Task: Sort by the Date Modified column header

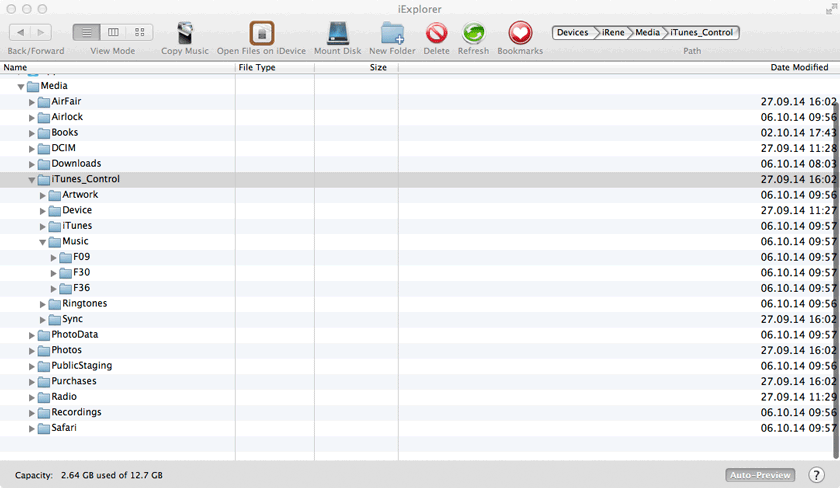Action: tap(619, 67)
